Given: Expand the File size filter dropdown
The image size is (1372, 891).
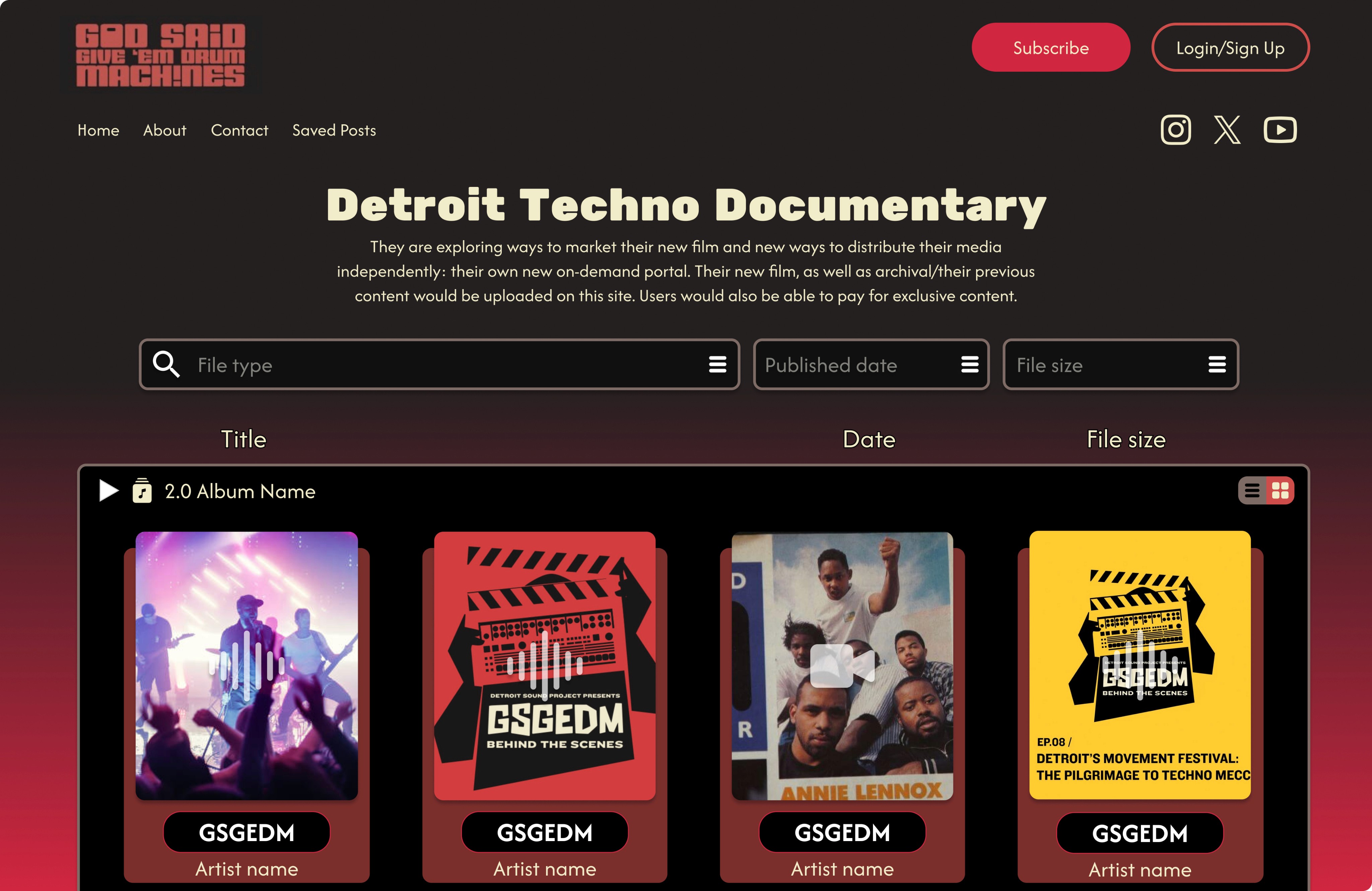Looking at the screenshot, I should pos(1217,364).
